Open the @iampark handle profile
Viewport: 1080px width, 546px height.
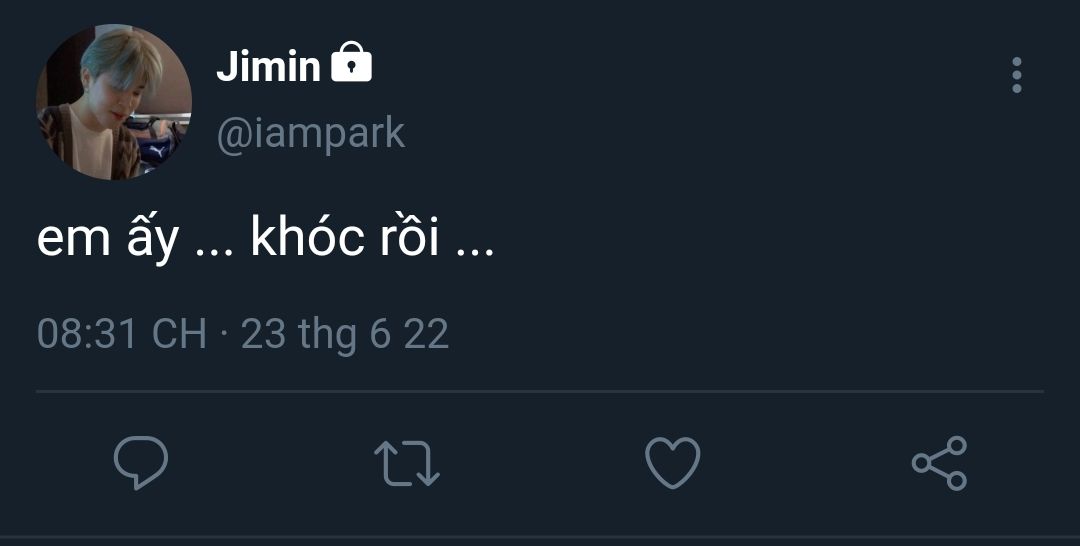(x=311, y=133)
